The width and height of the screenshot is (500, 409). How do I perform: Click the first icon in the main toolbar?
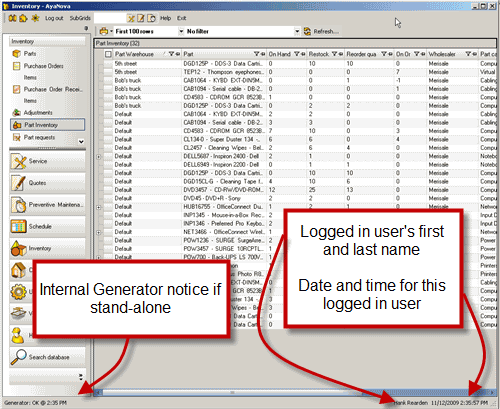[x=12, y=18]
